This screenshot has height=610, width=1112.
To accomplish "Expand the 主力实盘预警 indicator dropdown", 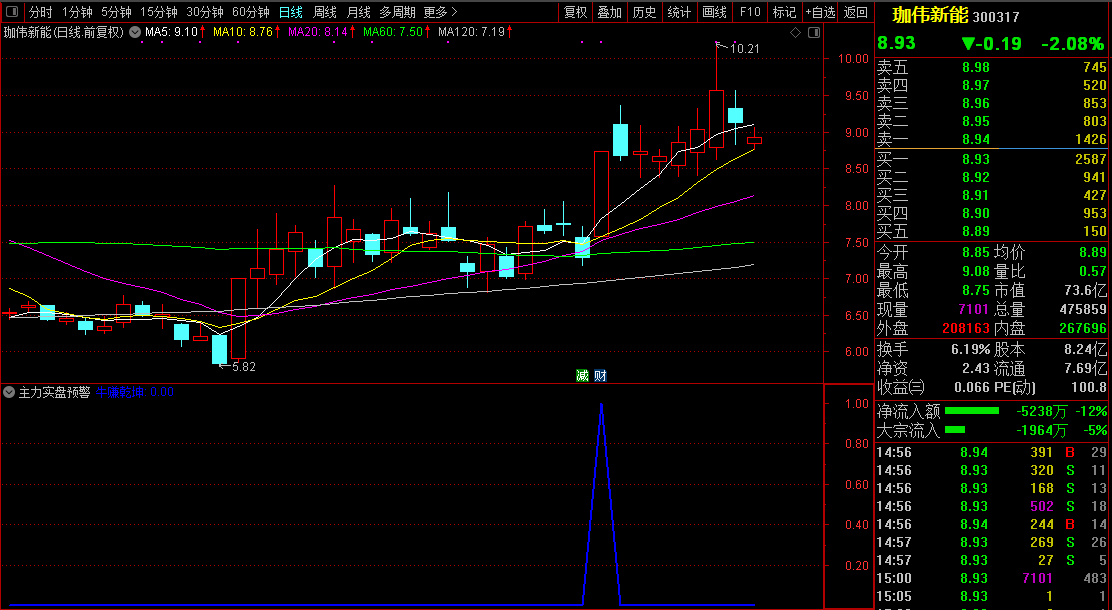I will click(9, 392).
